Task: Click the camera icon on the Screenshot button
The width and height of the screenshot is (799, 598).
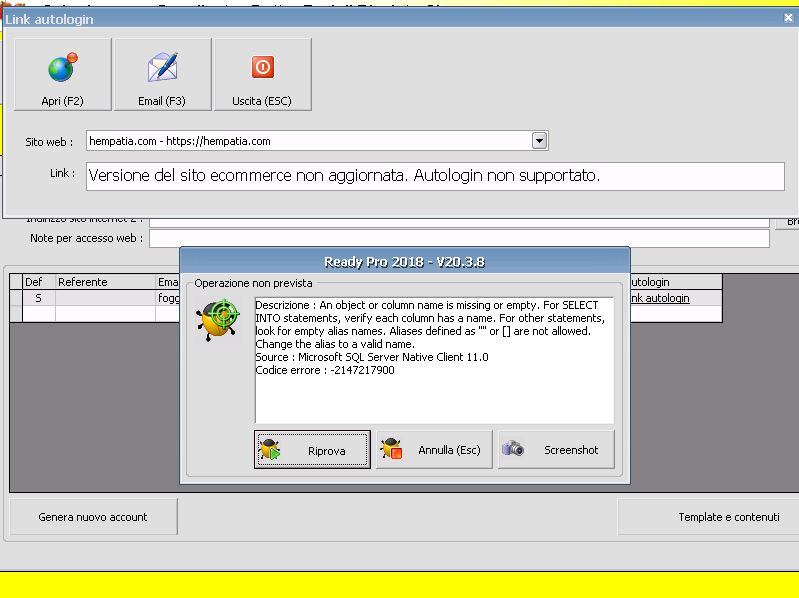Action: 513,448
